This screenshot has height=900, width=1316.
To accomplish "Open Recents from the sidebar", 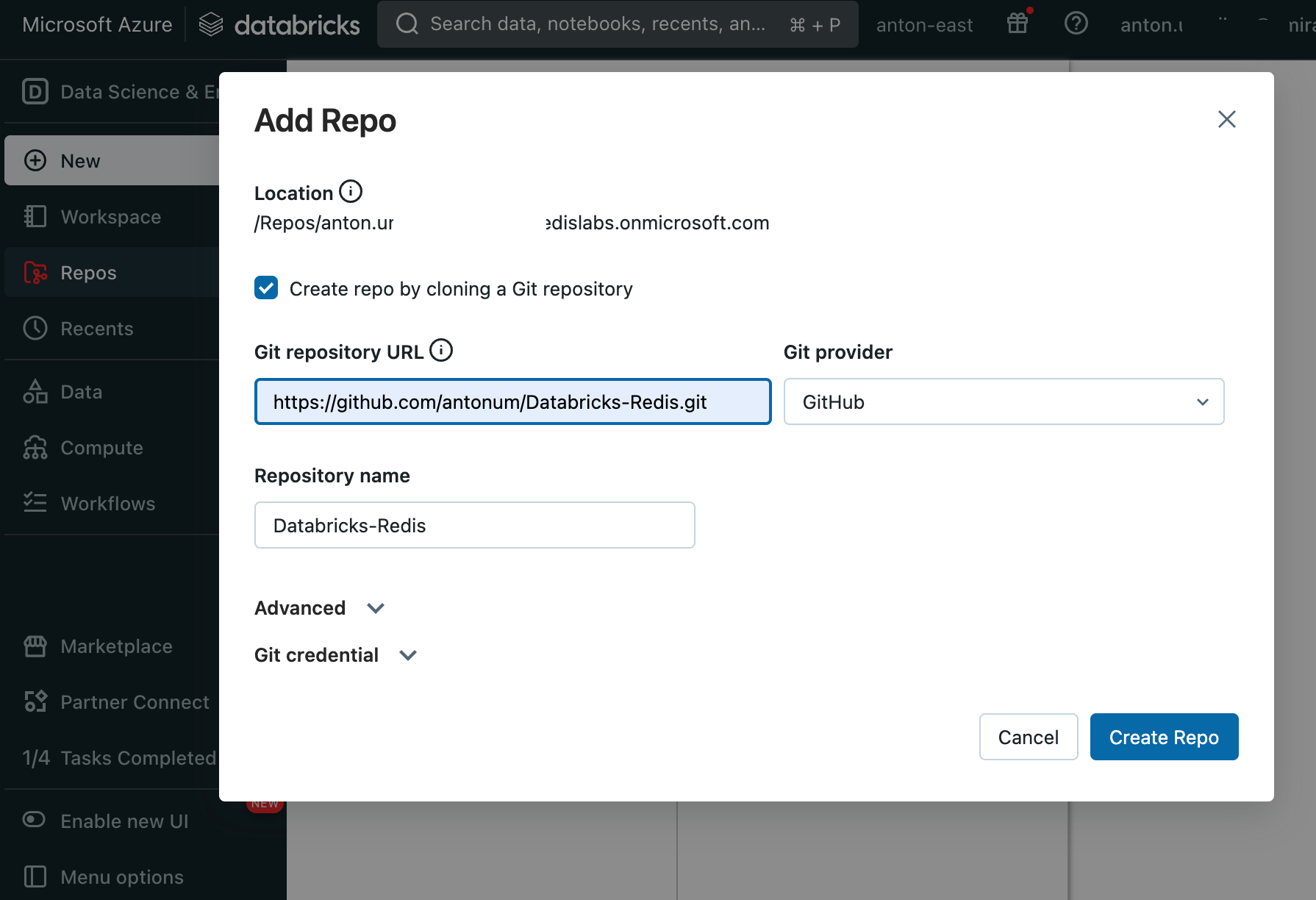I will [x=112, y=328].
